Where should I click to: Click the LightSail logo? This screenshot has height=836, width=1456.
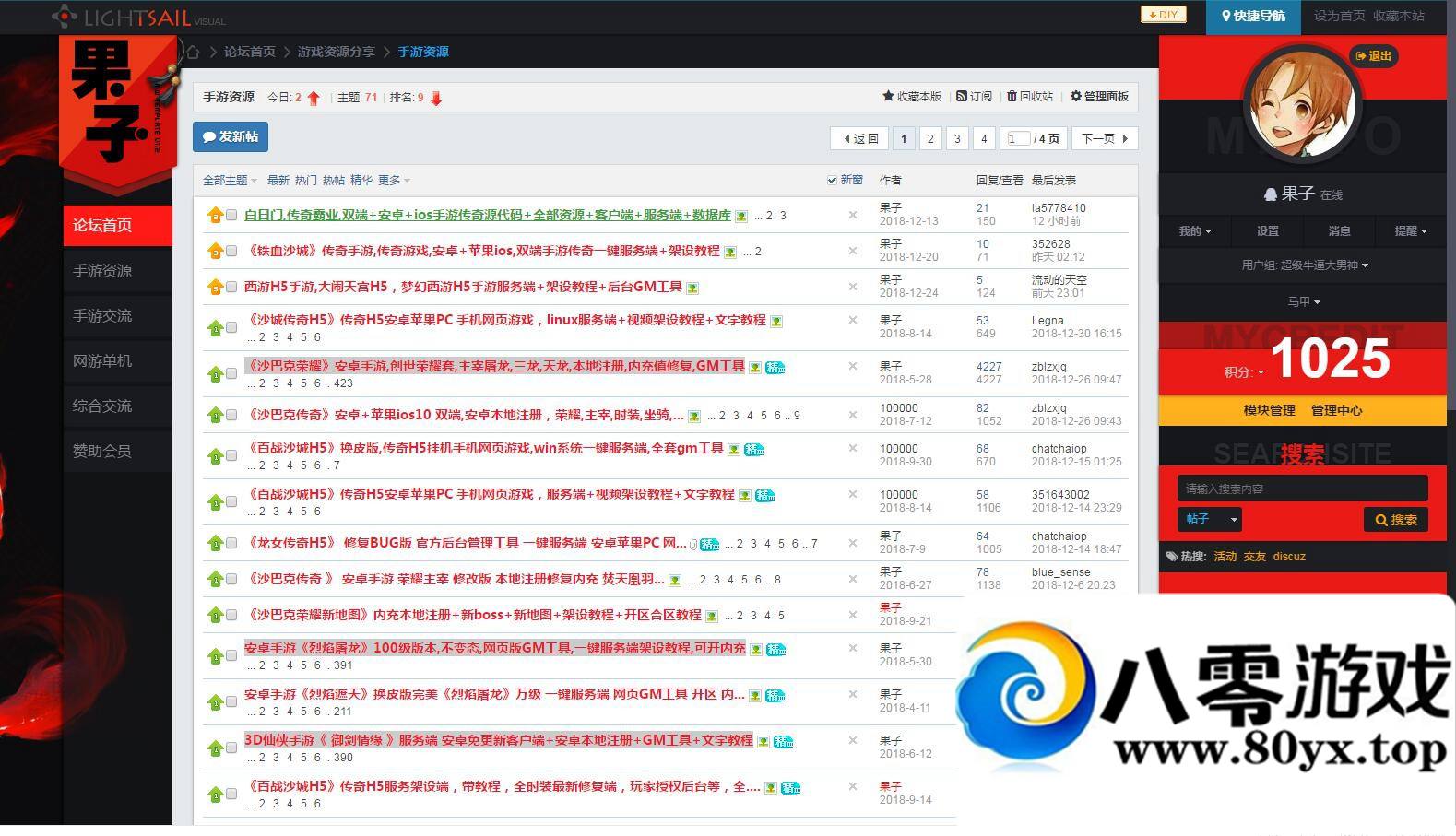pos(138,17)
